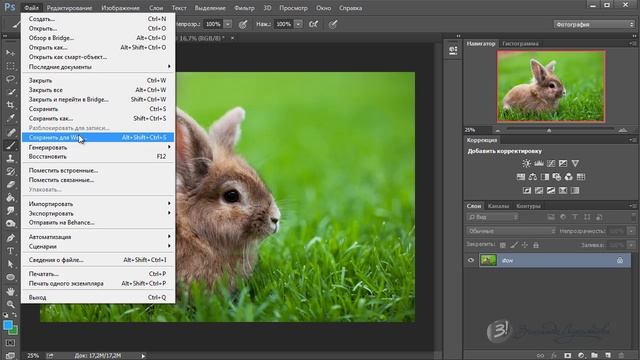The width and height of the screenshot is (640, 360).
Task: Switch to the Контуры tab
Action: tap(528, 206)
